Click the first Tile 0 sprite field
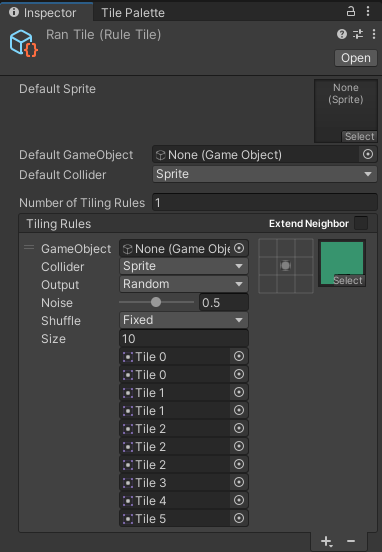This screenshot has height=552, width=382. [x=184, y=357]
